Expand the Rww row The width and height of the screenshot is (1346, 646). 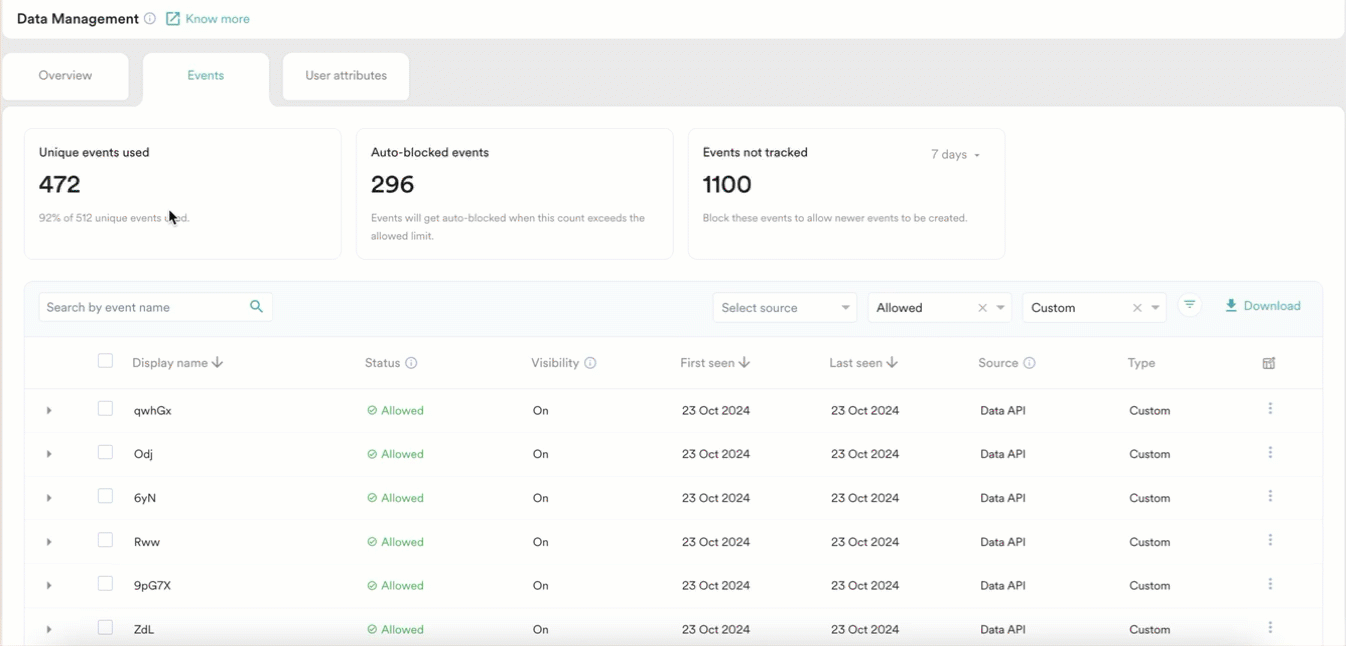tap(49, 542)
